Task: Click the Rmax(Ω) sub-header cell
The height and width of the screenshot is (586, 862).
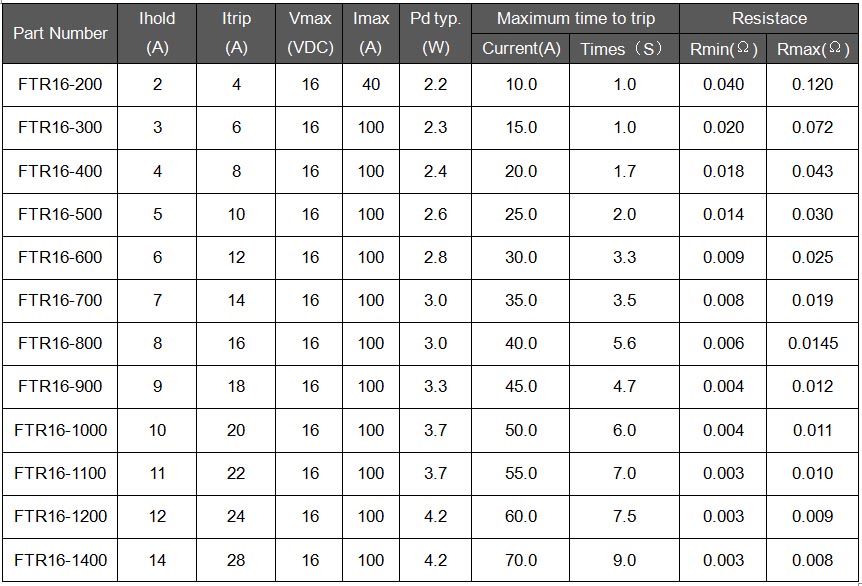Action: (812, 49)
